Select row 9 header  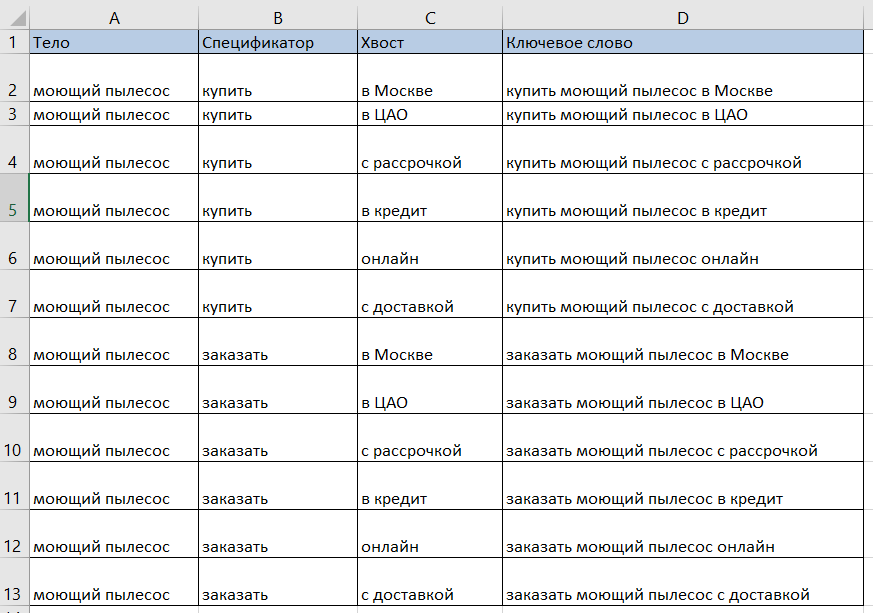(x=14, y=390)
